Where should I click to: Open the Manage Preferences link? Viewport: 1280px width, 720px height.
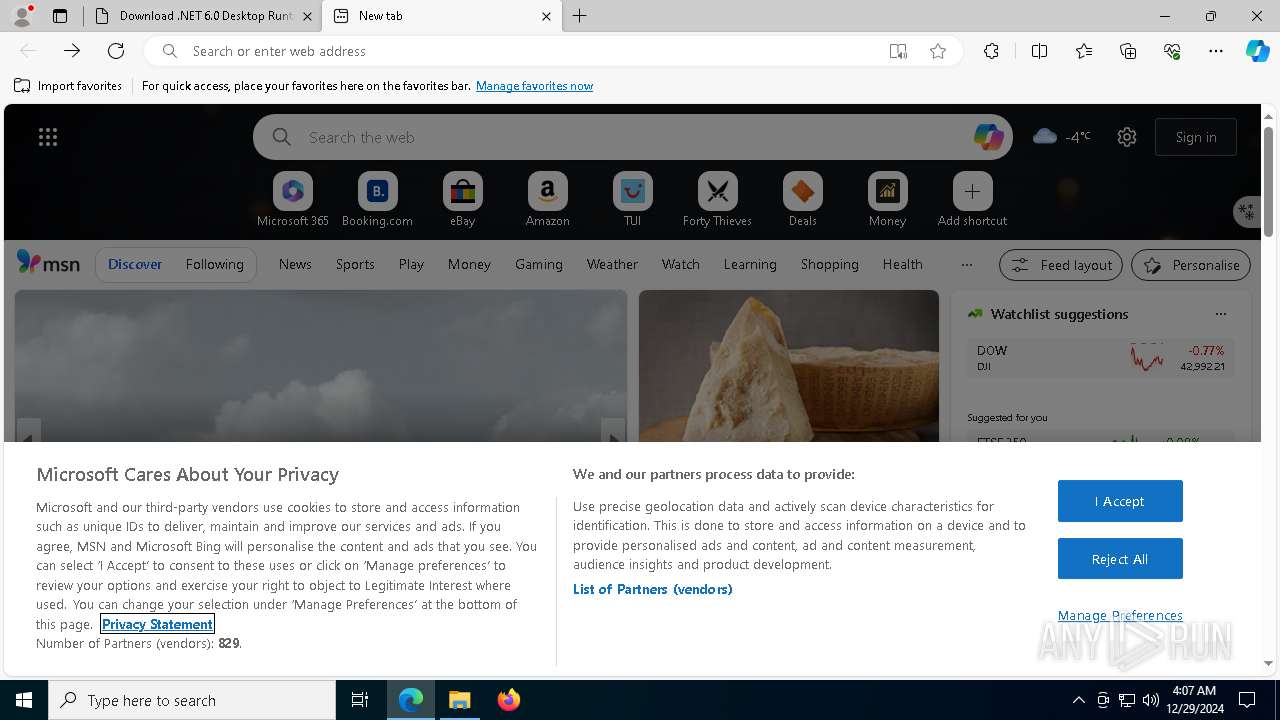pyautogui.click(x=1120, y=615)
